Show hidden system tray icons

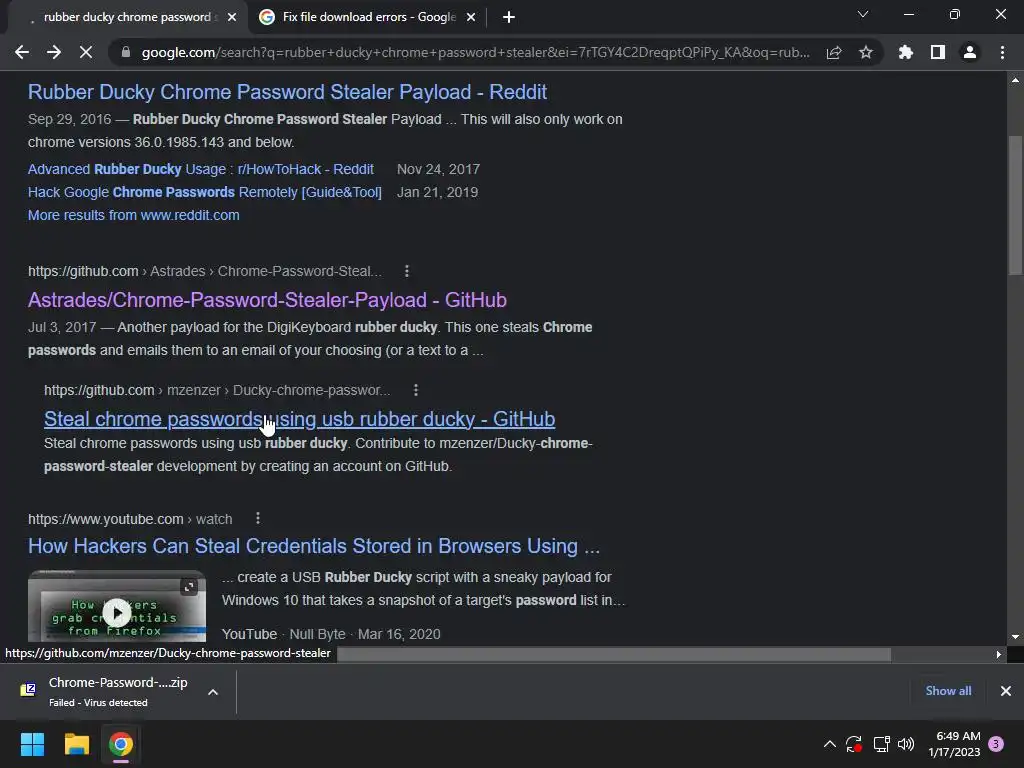[x=829, y=744]
